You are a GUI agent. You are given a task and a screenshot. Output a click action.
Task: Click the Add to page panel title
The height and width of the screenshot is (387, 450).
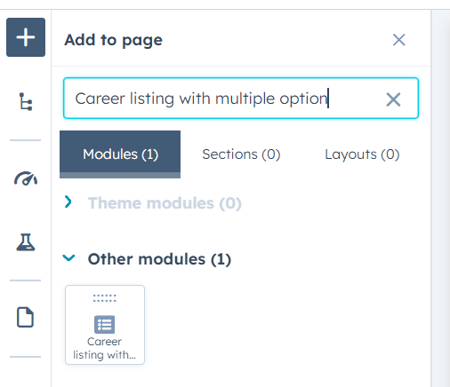click(113, 40)
